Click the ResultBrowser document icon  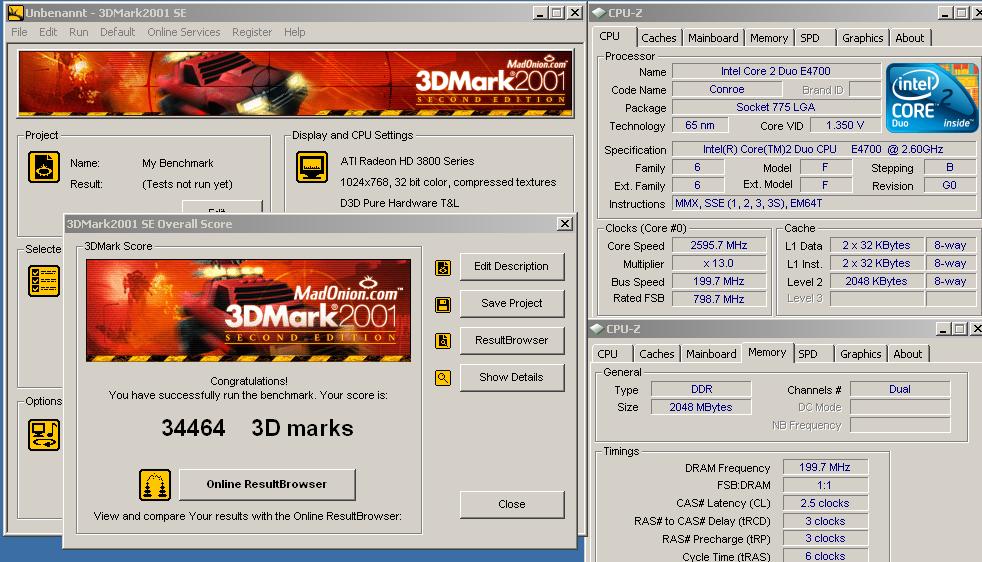click(x=443, y=341)
